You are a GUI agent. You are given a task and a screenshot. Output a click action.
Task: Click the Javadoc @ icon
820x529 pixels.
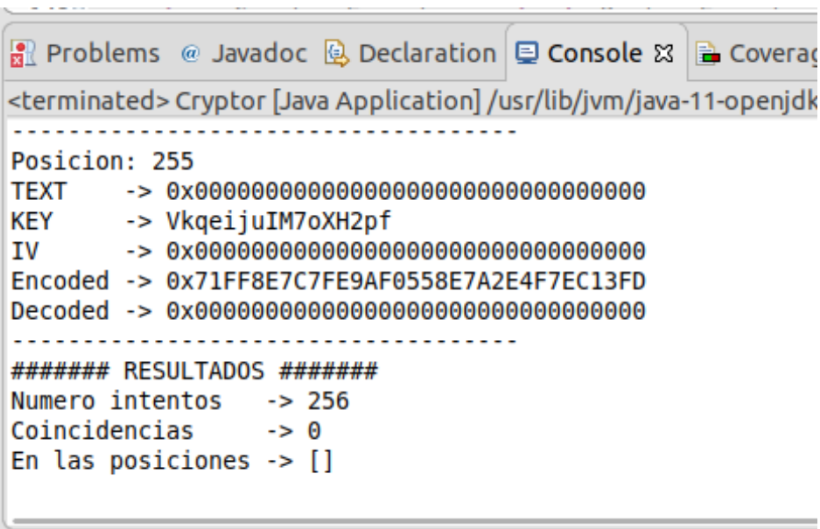point(190,54)
